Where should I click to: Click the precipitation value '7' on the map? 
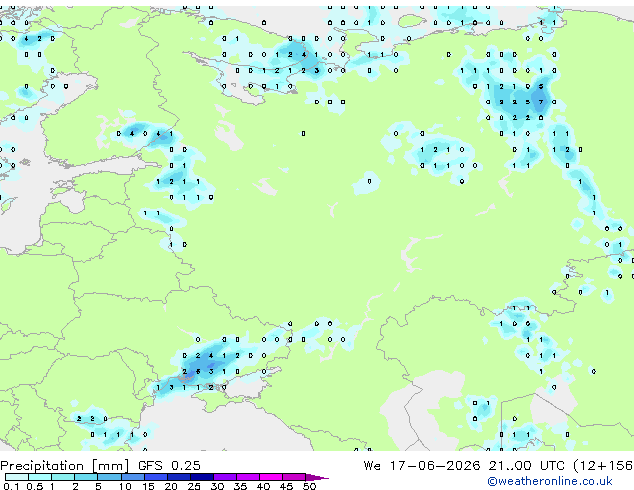point(541,102)
